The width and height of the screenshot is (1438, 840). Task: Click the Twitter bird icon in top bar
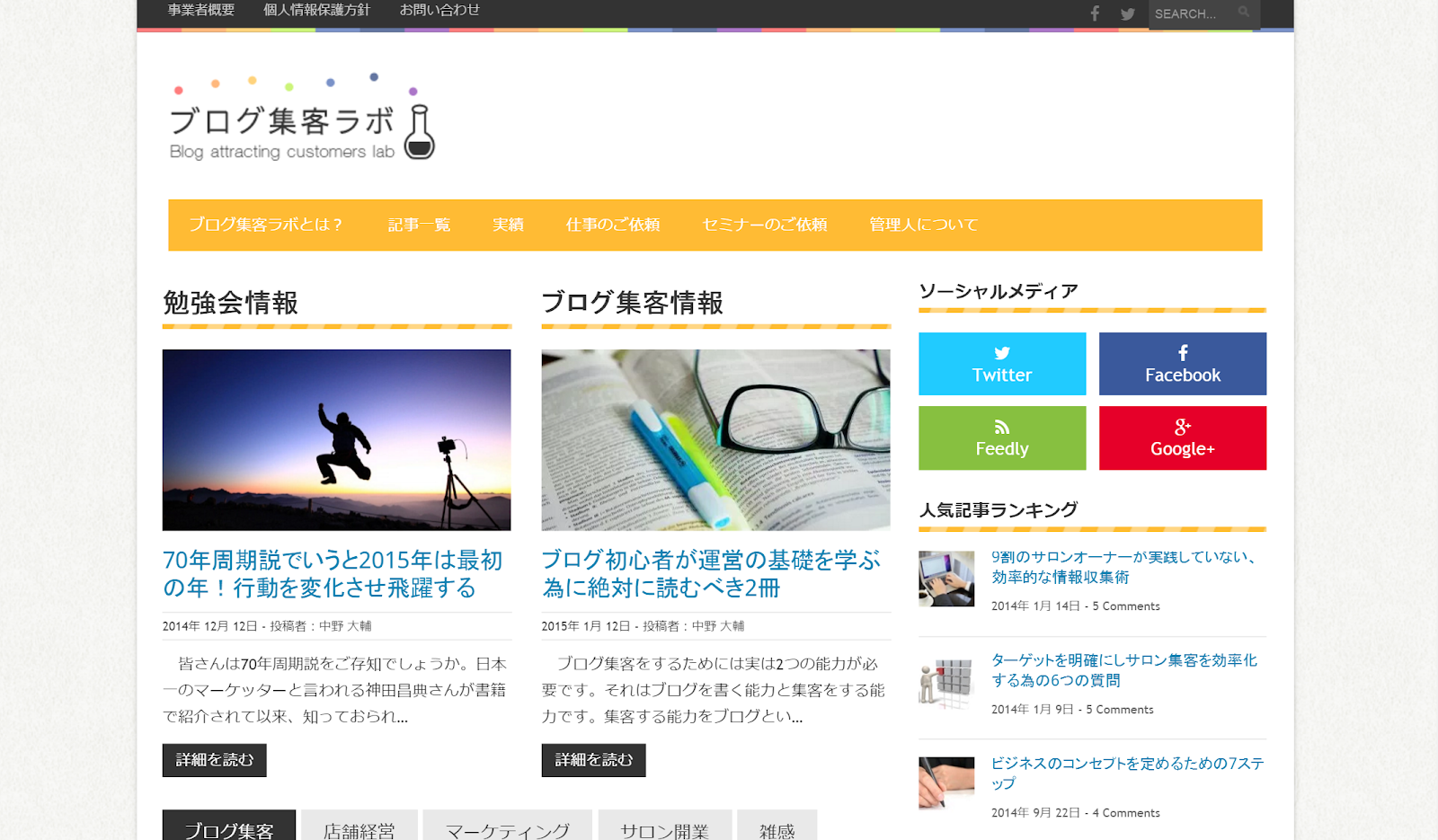click(x=1127, y=13)
